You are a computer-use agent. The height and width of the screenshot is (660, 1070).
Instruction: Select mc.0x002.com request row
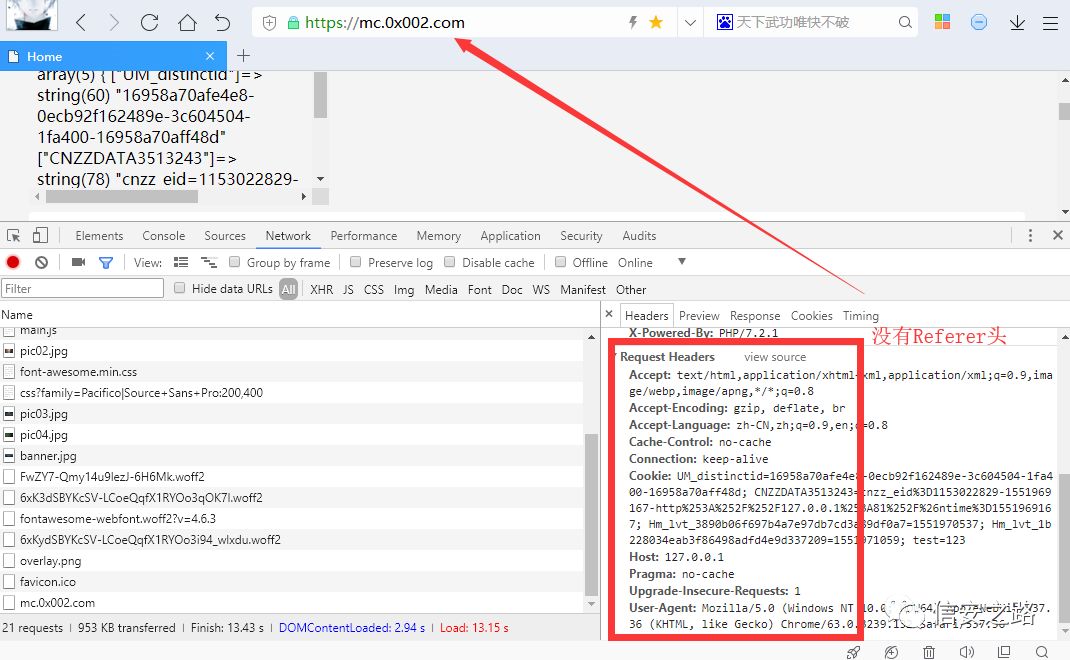click(292, 603)
